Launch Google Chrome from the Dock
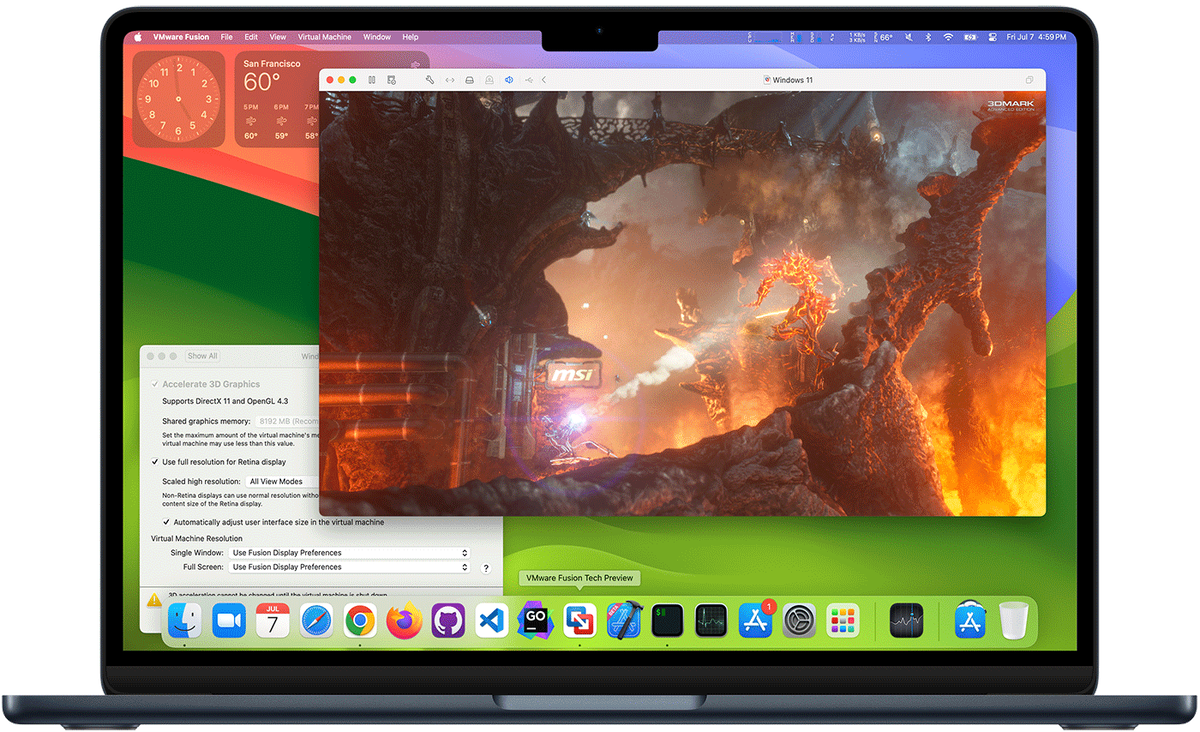This screenshot has height=732, width=1200. [360, 621]
